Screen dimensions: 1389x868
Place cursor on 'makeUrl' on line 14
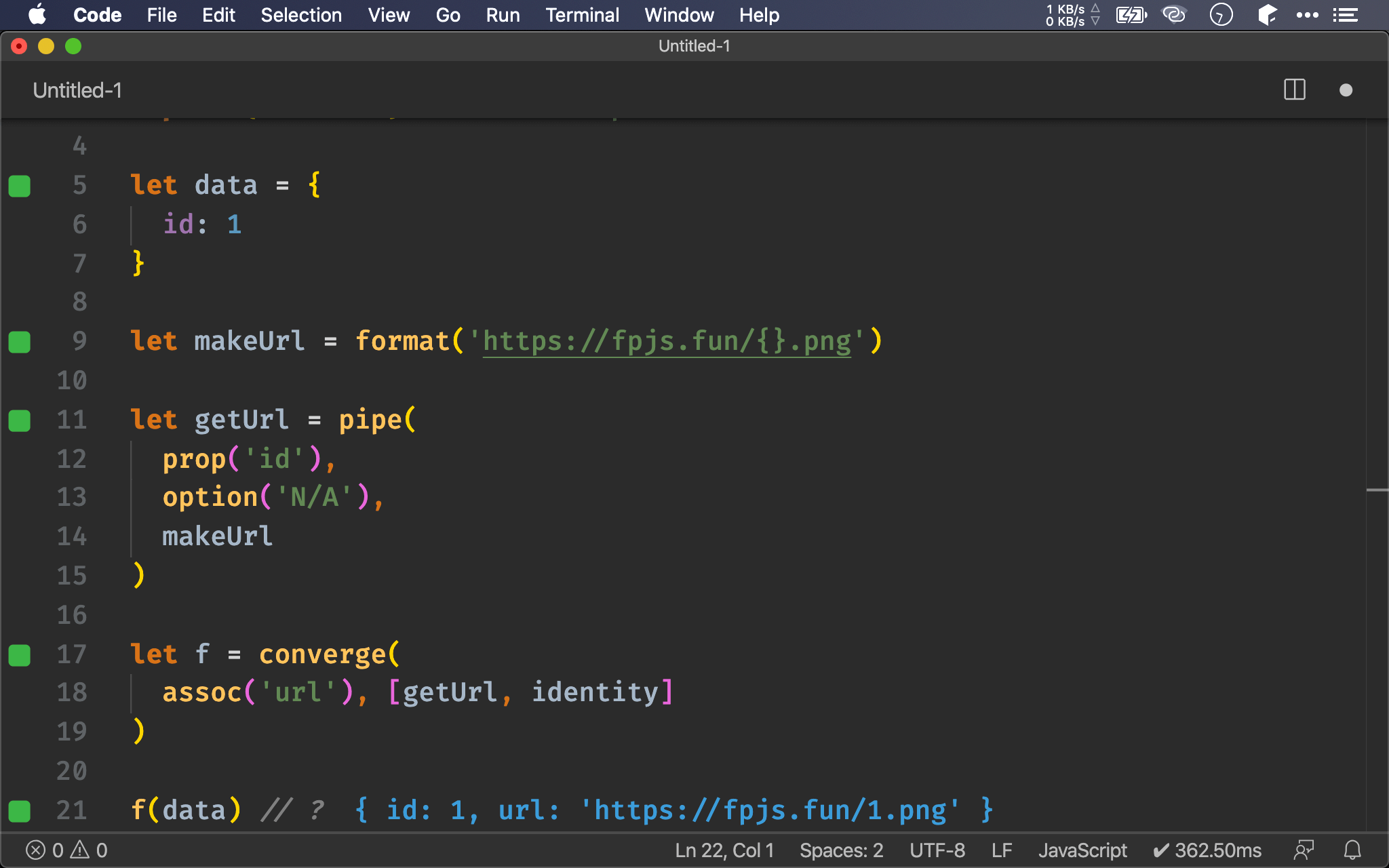(x=218, y=536)
